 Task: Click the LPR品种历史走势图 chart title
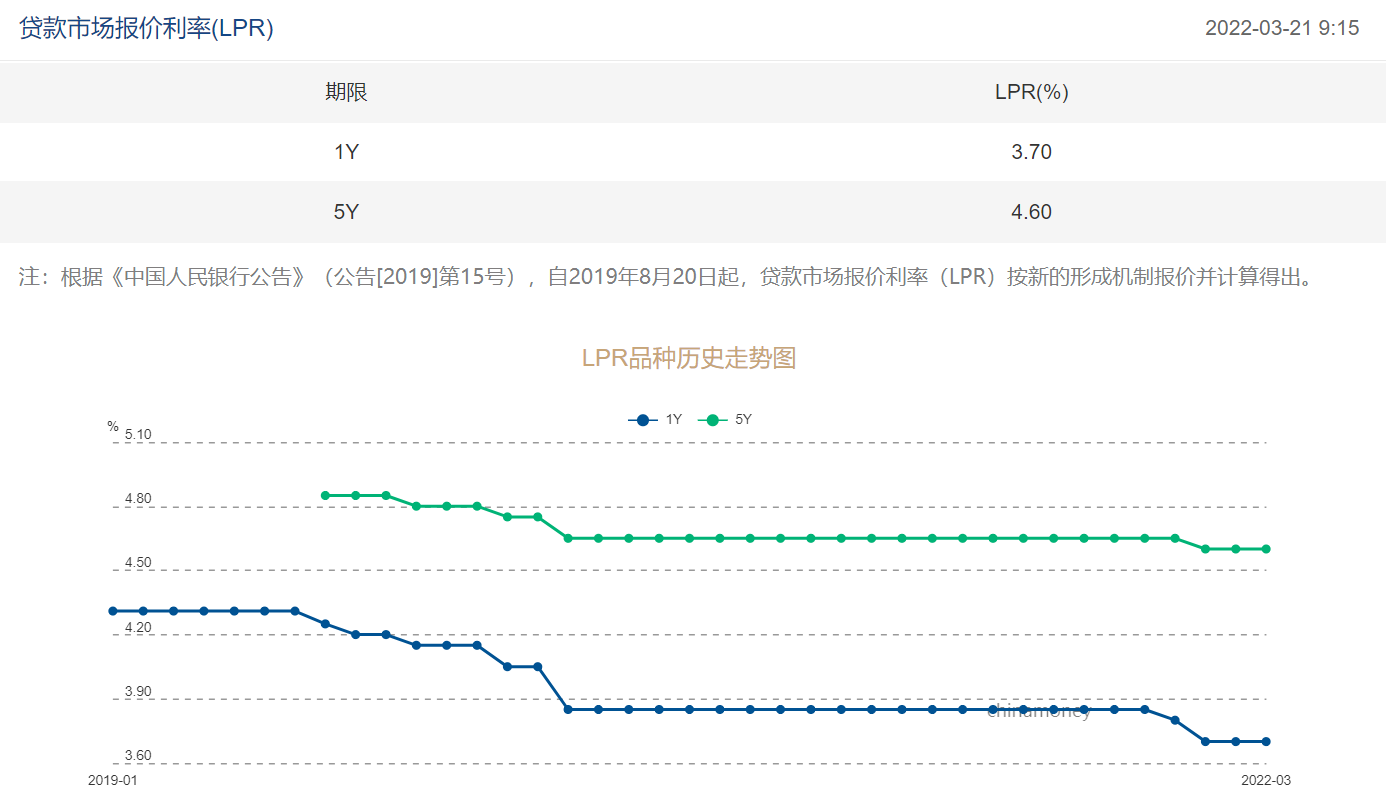coord(689,358)
